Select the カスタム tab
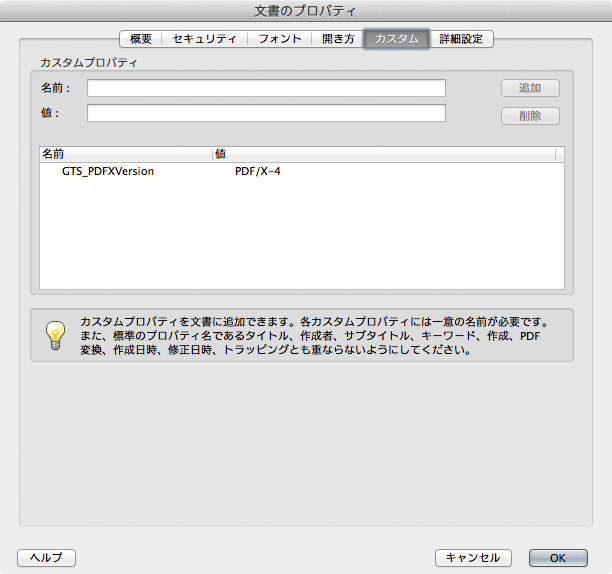This screenshot has width=612, height=574. pos(396,39)
